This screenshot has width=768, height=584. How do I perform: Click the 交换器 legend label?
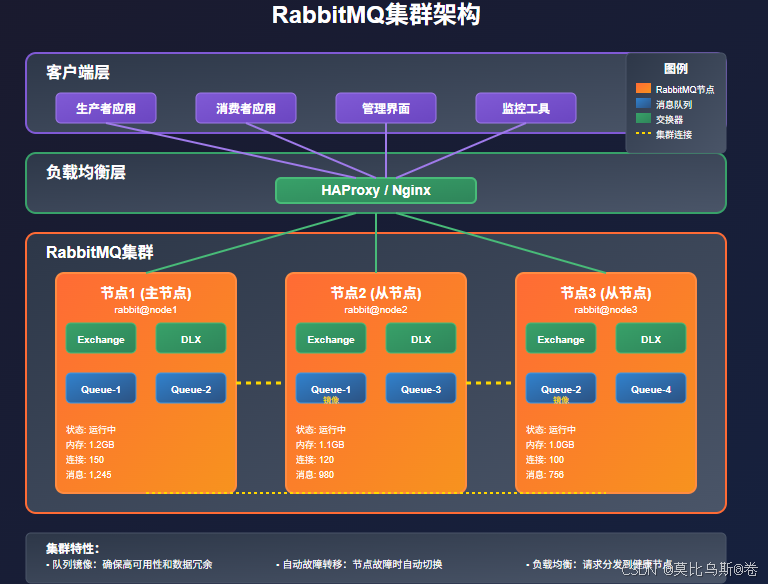(669, 120)
